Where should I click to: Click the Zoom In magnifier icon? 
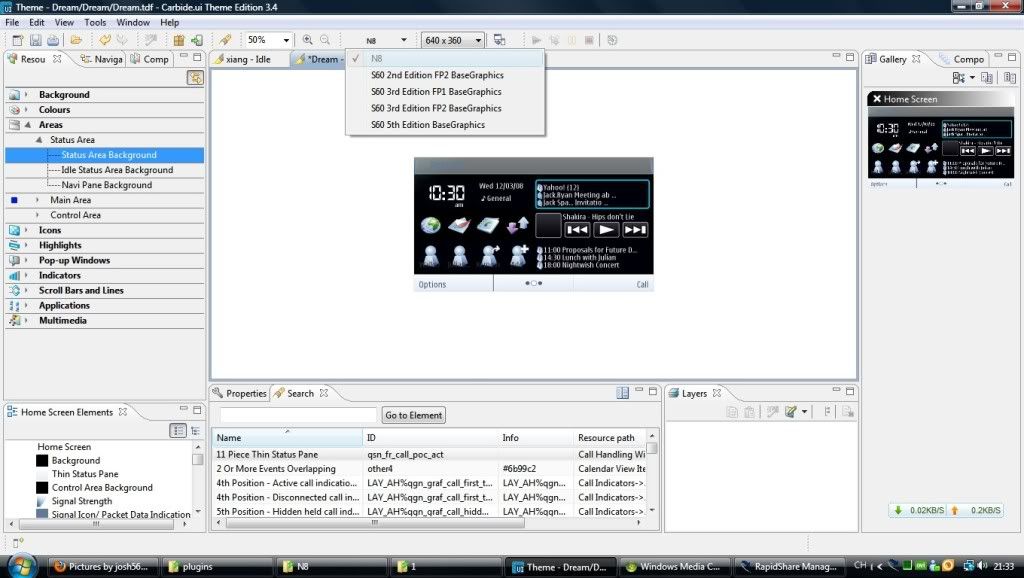[x=307, y=40]
